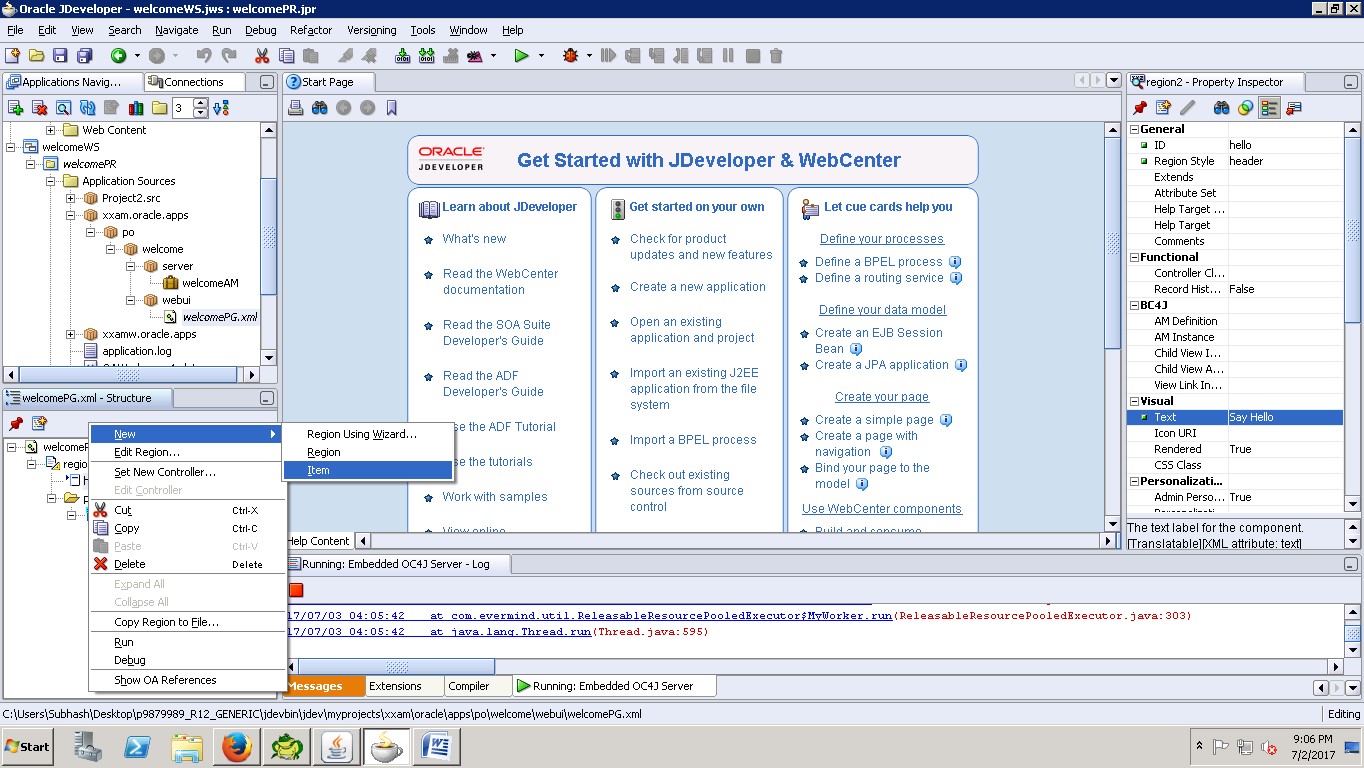This screenshot has width=1364, height=768.
Task: Select application.log in the navigator tree
Action: [137, 351]
